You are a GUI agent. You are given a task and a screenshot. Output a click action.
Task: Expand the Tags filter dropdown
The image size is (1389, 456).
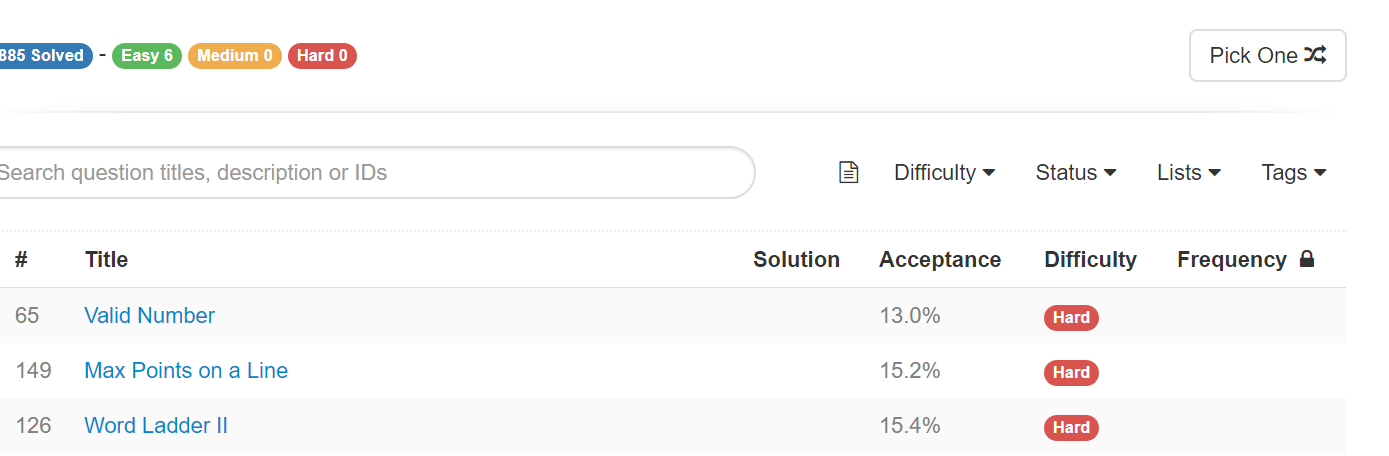(1294, 173)
